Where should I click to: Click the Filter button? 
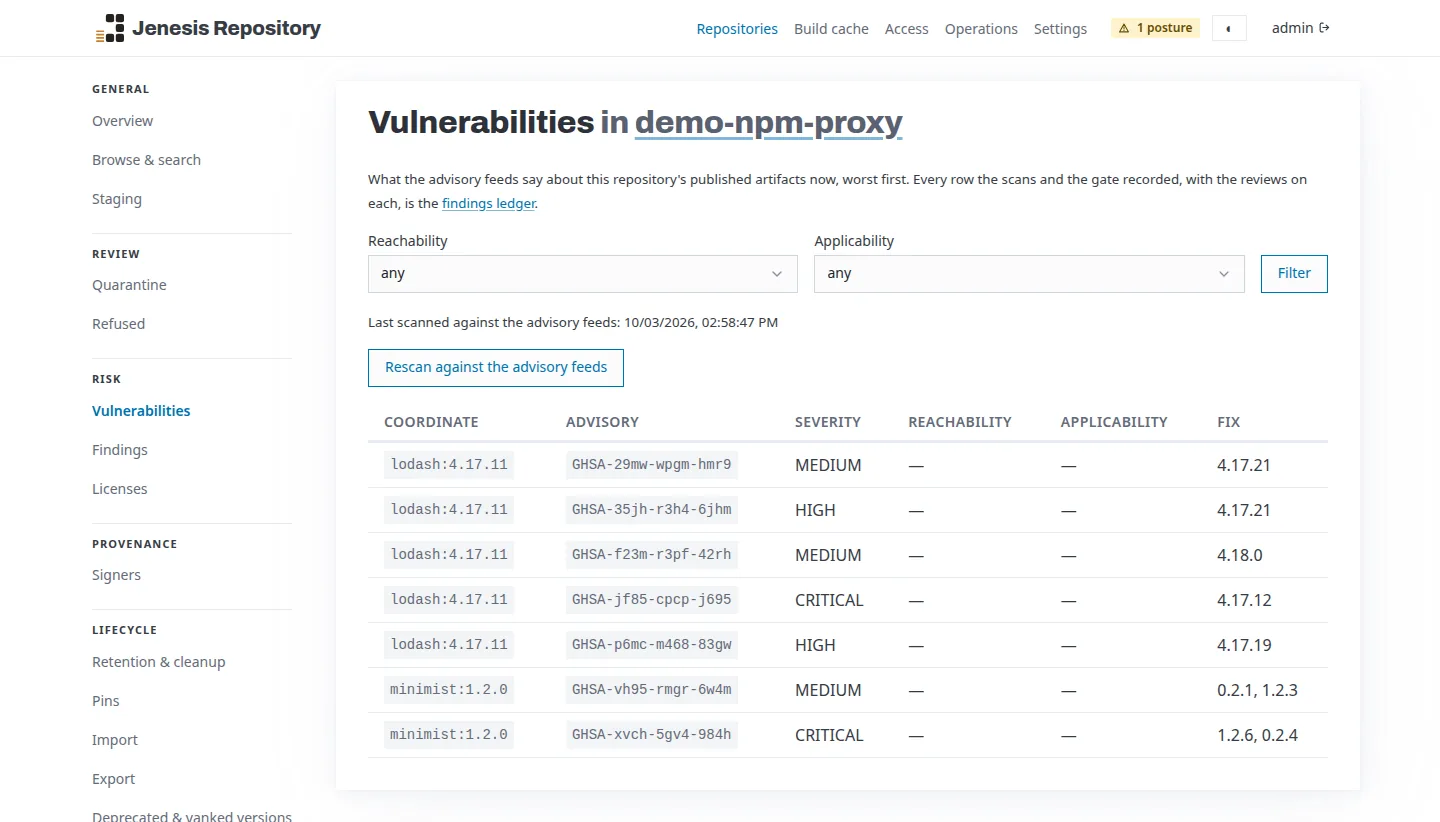click(x=1294, y=274)
